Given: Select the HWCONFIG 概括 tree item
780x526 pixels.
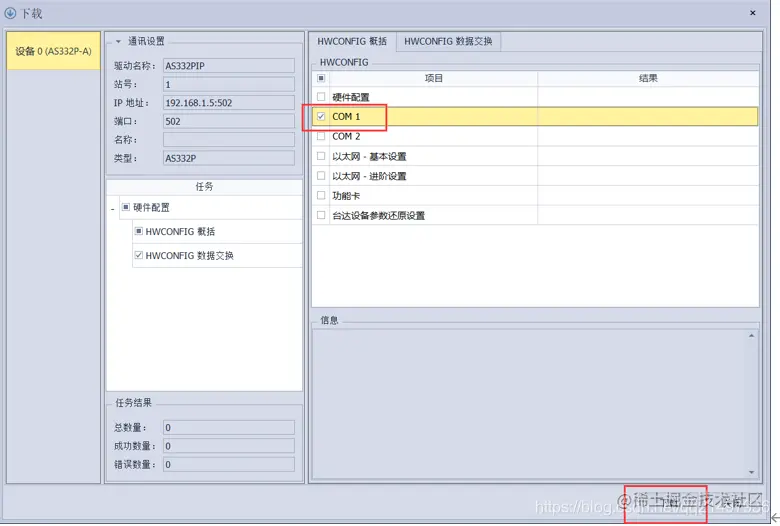Looking at the screenshot, I should [x=180, y=231].
